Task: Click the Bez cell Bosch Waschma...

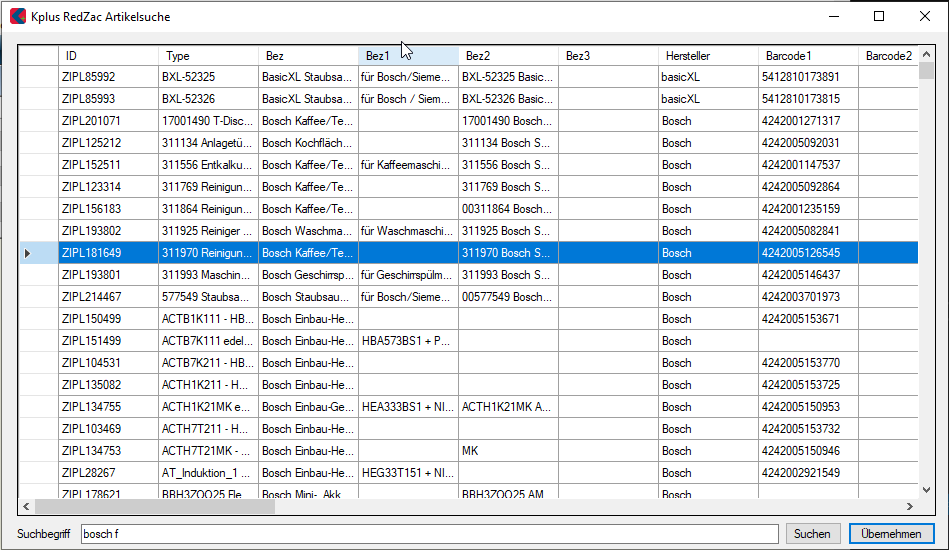Action: [x=308, y=231]
